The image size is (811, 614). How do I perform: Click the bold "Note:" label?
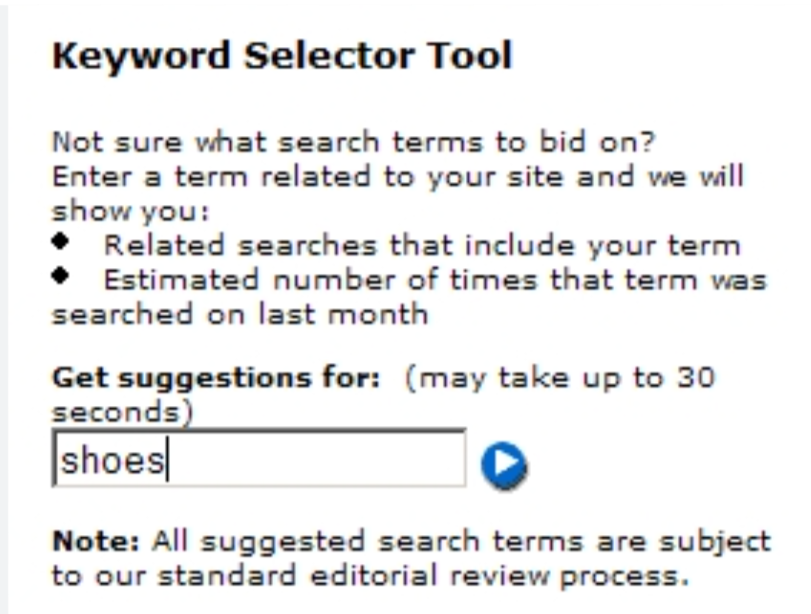click(97, 543)
